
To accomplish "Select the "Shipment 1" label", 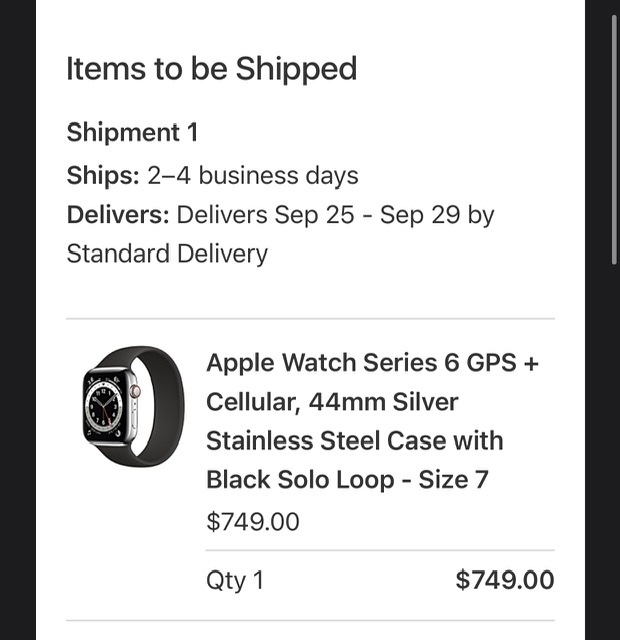I will coord(132,133).
